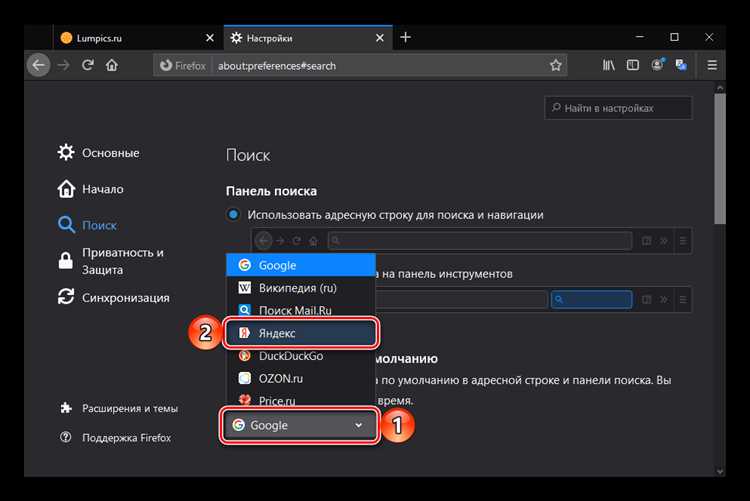
Task: Open the hamburger application menu
Action: coord(712,65)
